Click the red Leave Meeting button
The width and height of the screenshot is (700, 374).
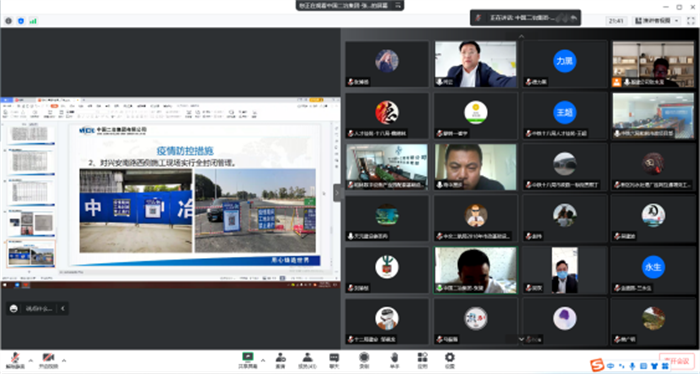[x=677, y=361]
